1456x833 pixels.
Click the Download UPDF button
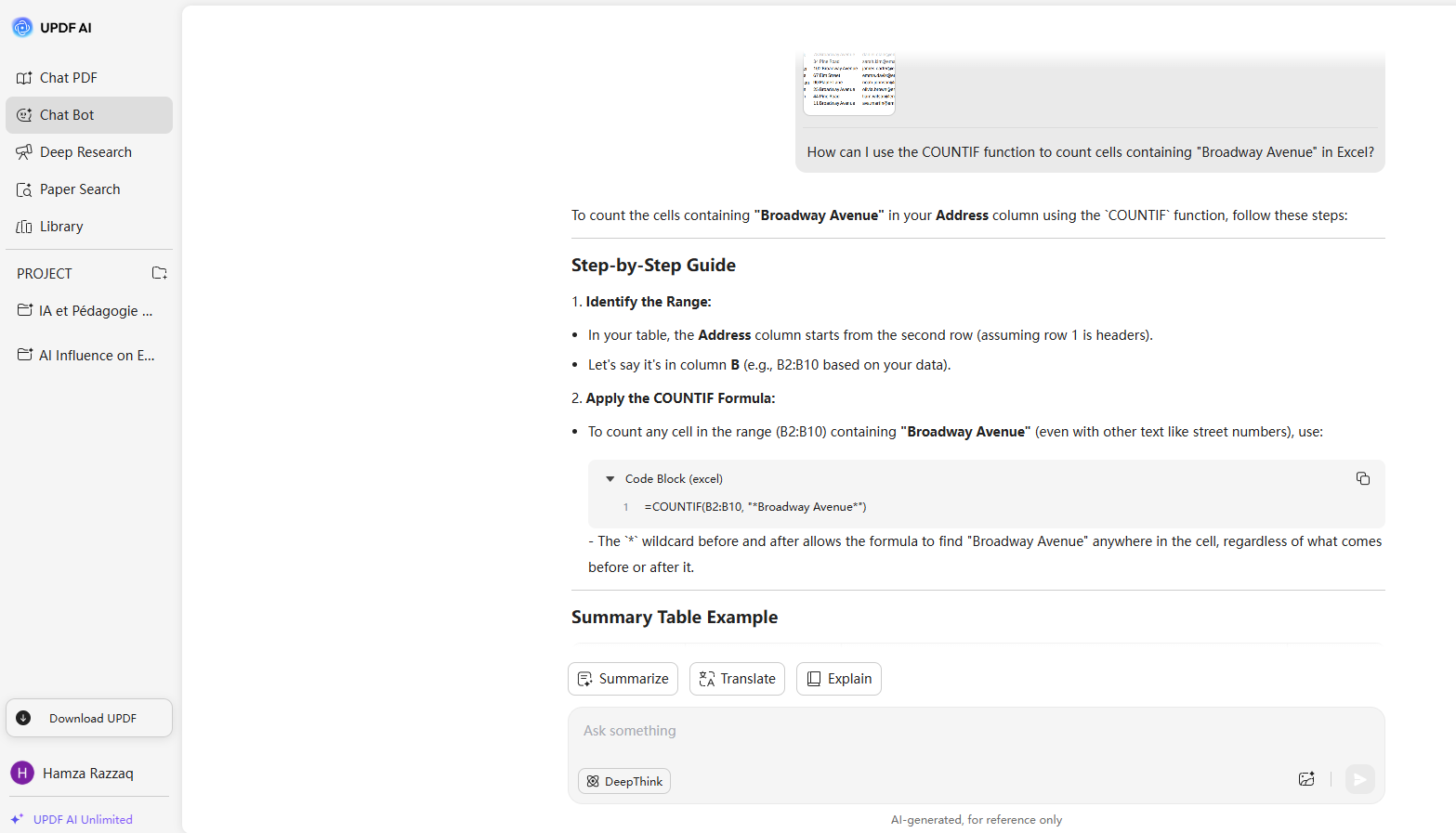pos(89,718)
